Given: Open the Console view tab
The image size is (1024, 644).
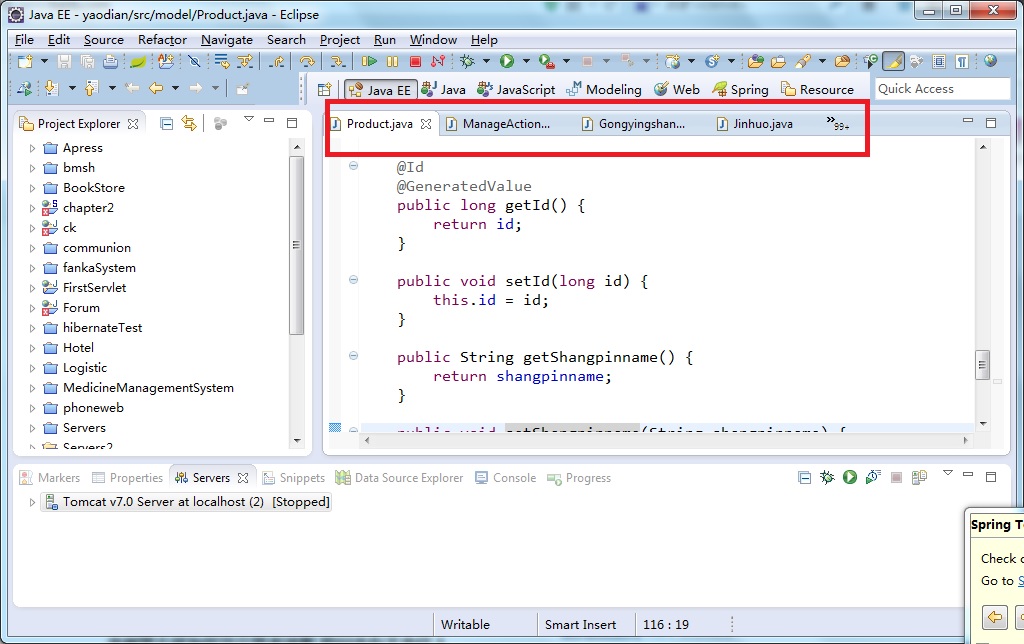Looking at the screenshot, I should pos(513,478).
